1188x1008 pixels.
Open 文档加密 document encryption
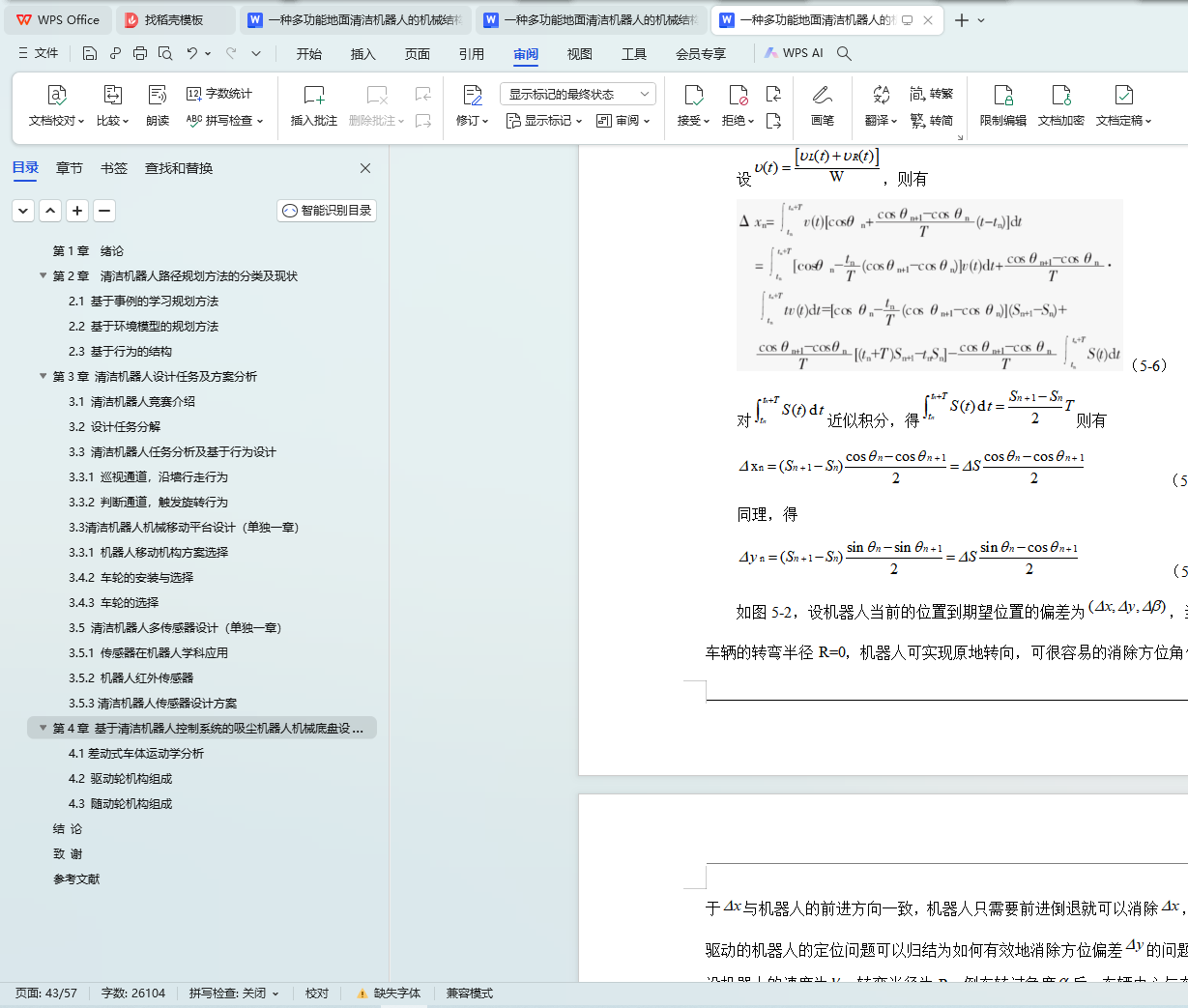click(1061, 105)
